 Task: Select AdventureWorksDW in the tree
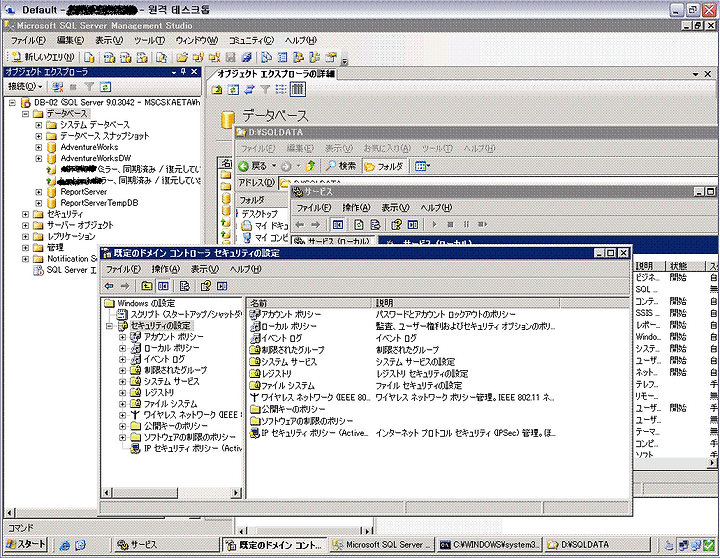click(x=96, y=158)
